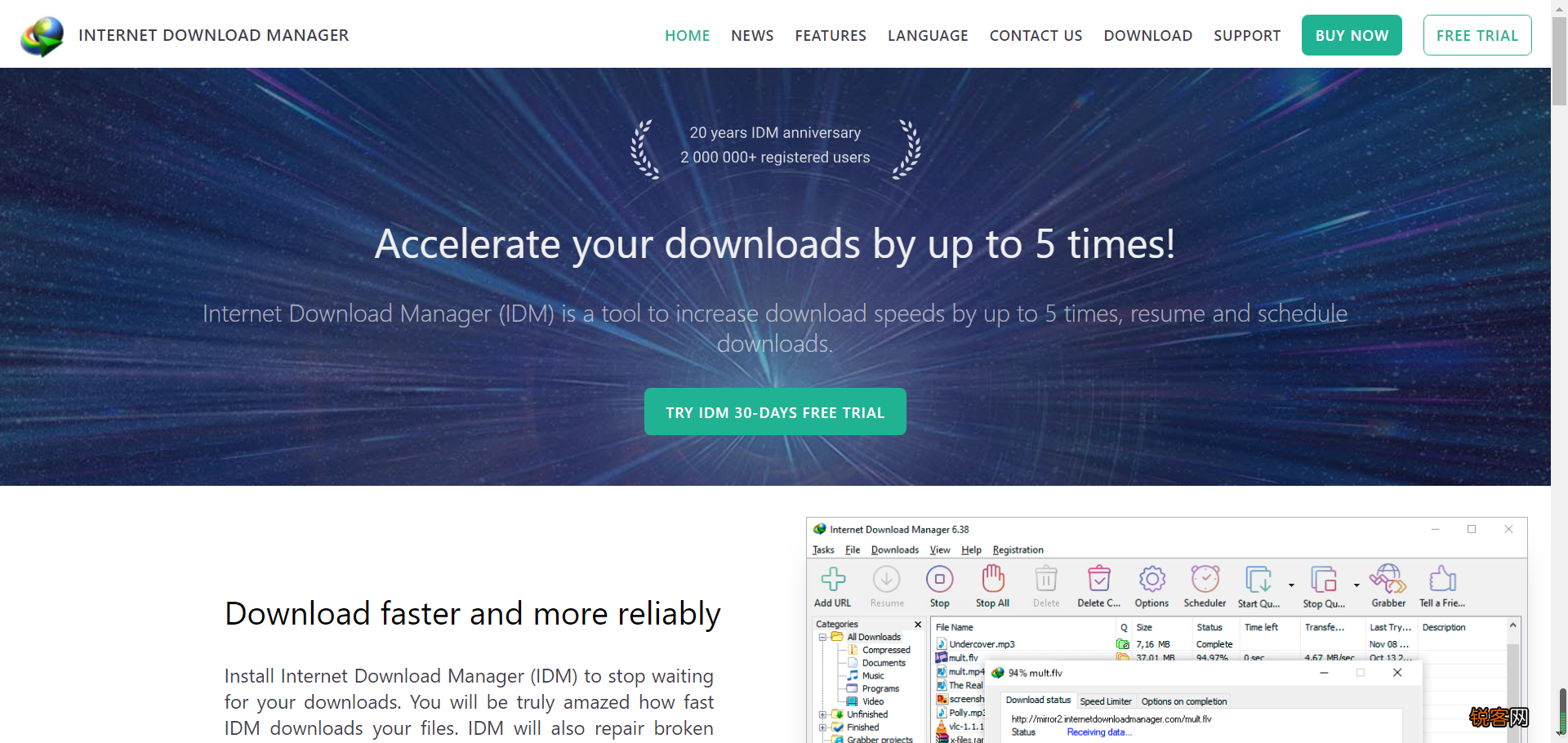Click the Tell a Friend thumbs-up icon
The width and height of the screenshot is (1568, 743).
coord(1442,579)
